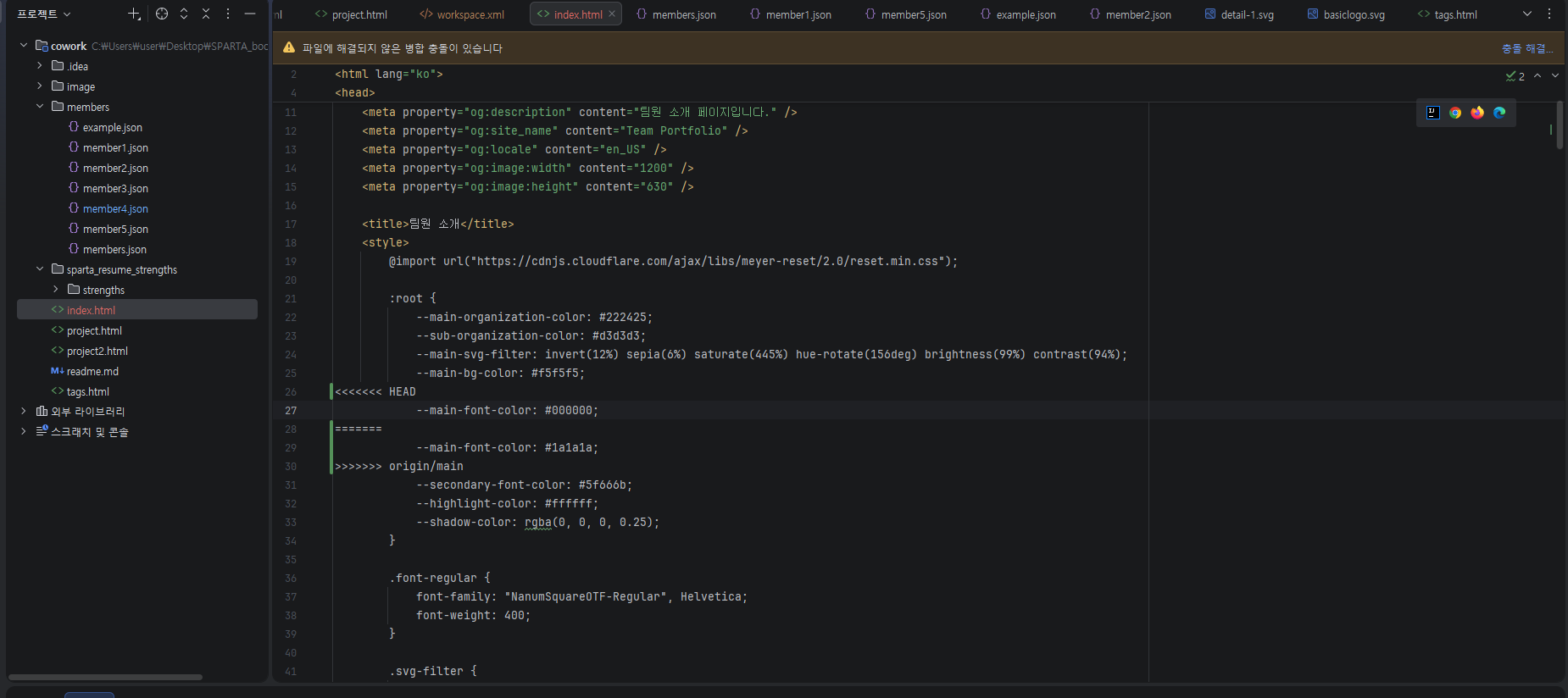Viewport: 1568px width, 698px height.
Task: Click the cowork project root folder icon
Action: pyautogui.click(x=42, y=46)
